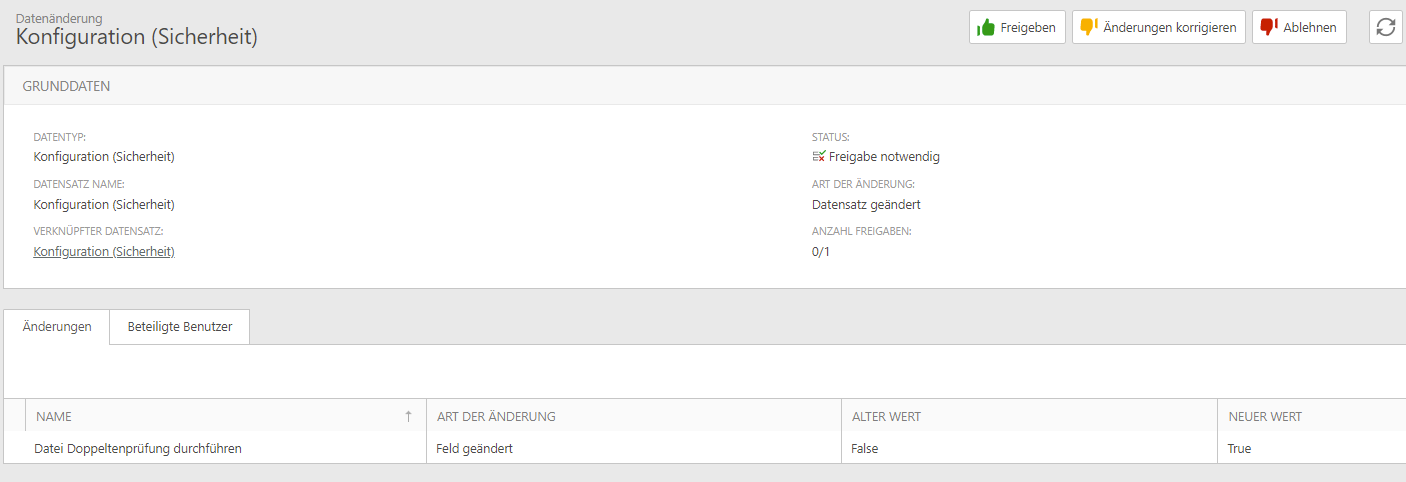Click the True value in the NEUER WERT column

[1239, 449]
